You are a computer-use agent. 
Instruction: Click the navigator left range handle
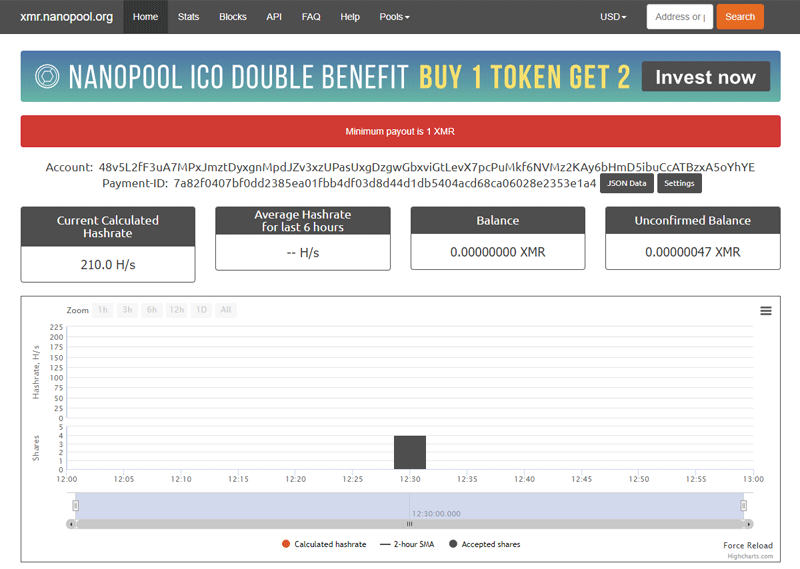tap(76, 506)
